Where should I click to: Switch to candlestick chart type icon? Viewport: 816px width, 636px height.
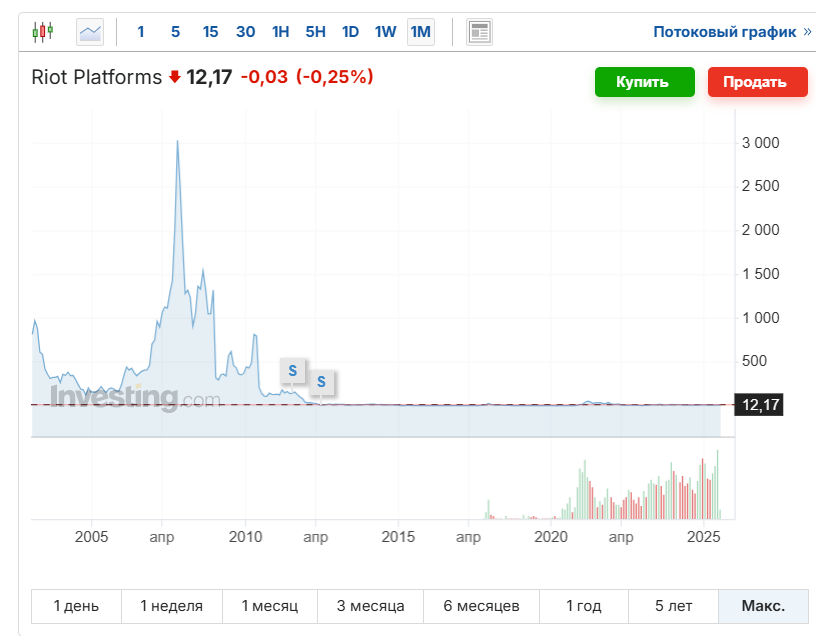tap(43, 32)
